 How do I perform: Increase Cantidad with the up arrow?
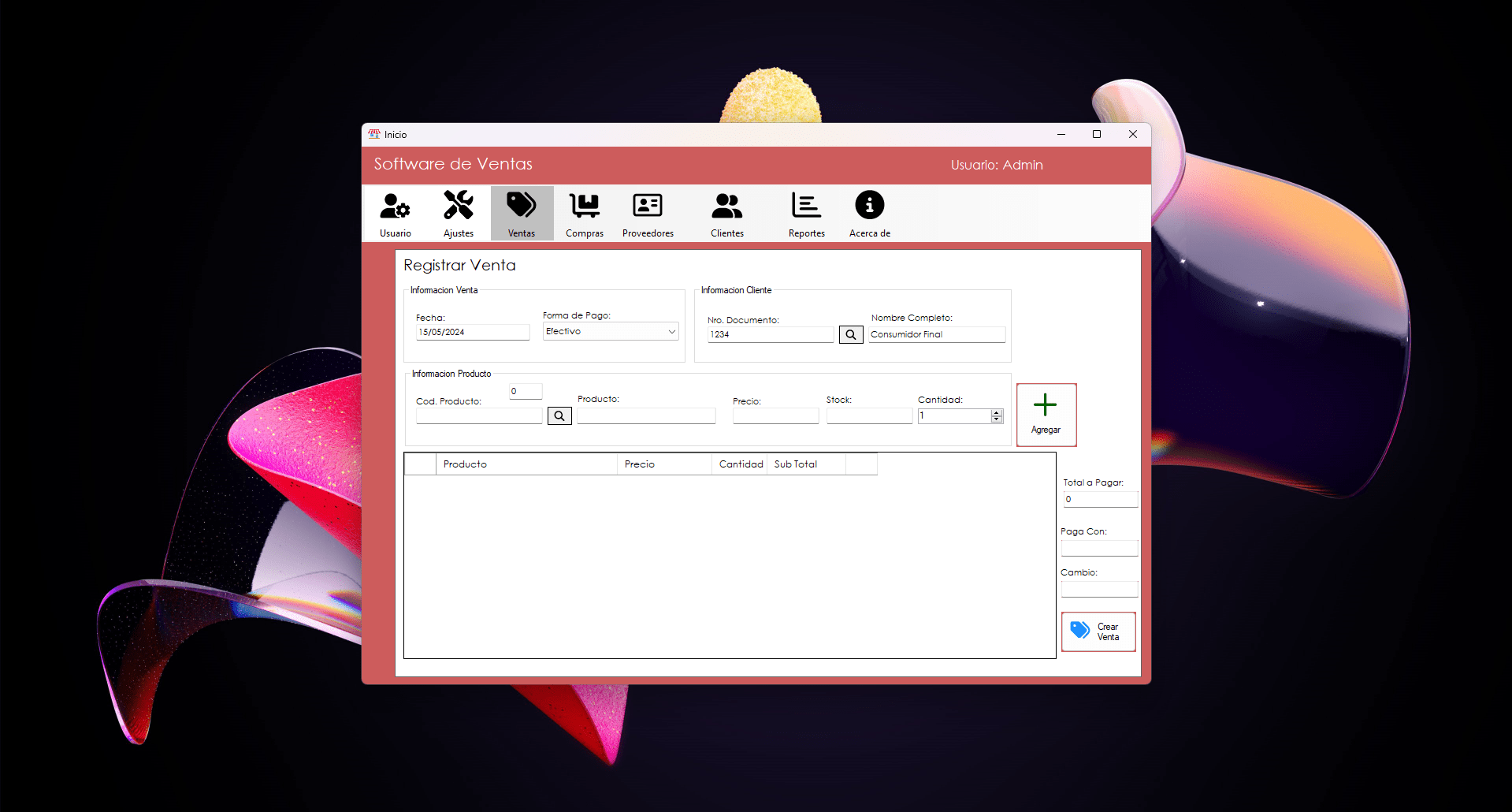point(997,412)
